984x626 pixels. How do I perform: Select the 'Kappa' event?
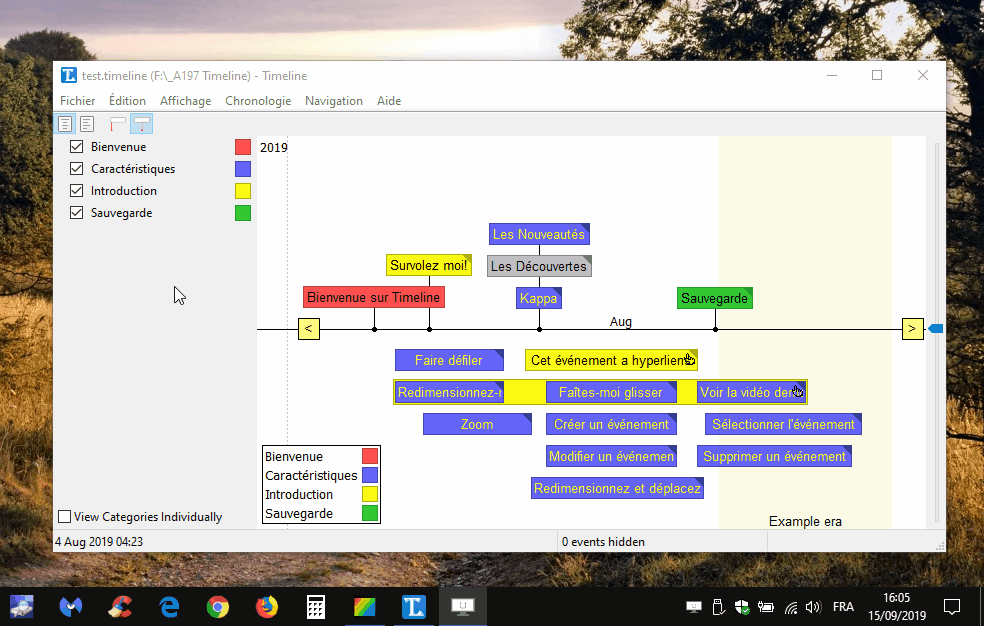coord(539,299)
